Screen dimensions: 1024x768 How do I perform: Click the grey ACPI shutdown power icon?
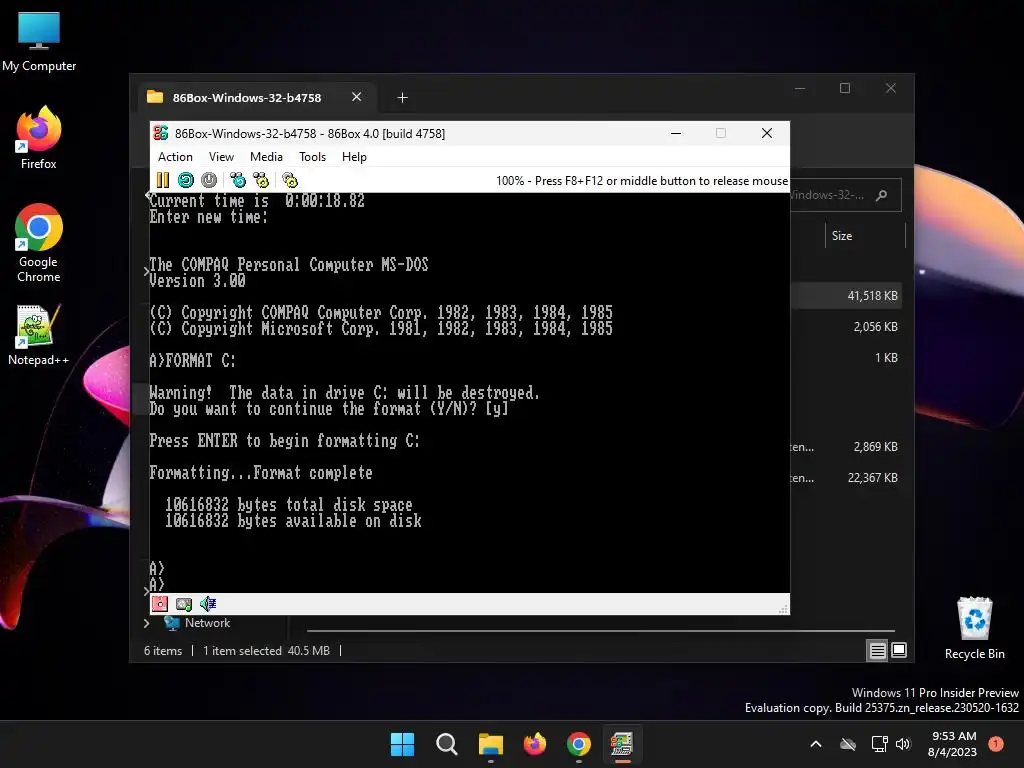[x=209, y=180]
